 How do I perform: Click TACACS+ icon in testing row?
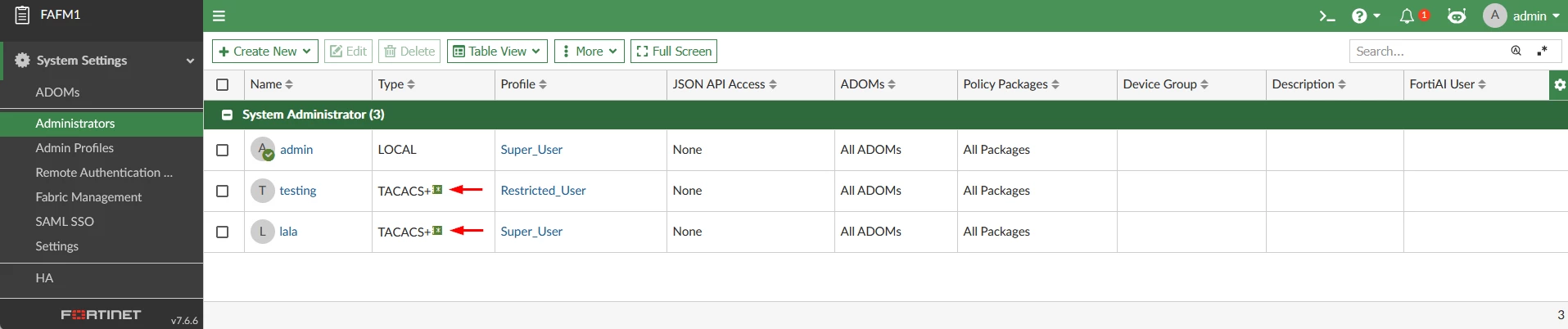(x=437, y=190)
